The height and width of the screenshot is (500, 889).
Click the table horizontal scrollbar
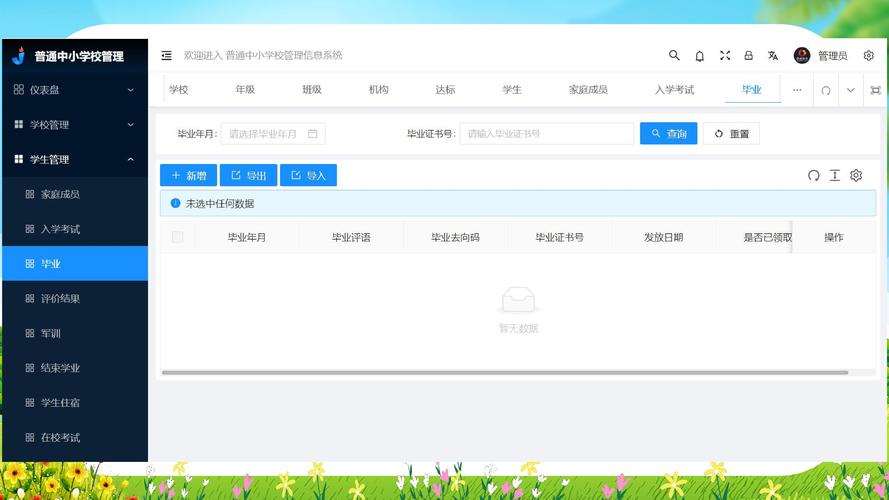(505, 372)
